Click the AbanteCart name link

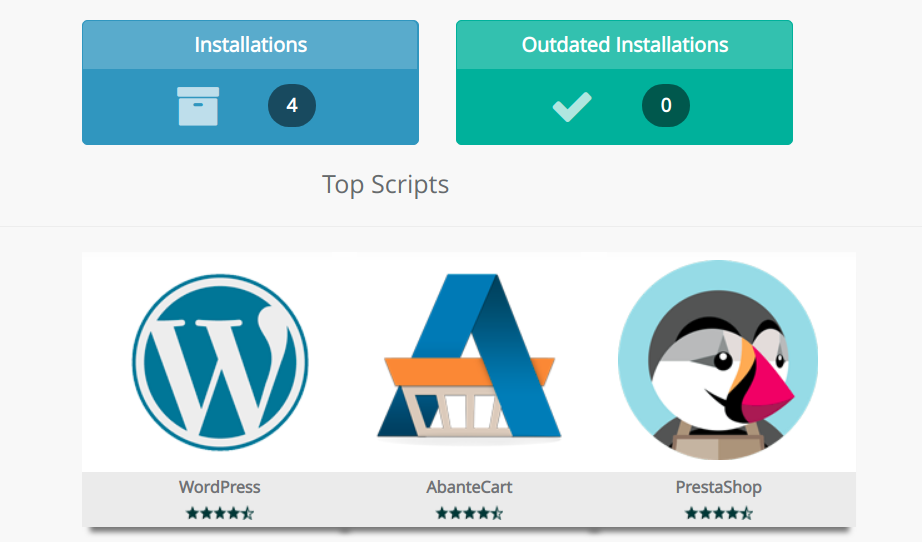(469, 488)
